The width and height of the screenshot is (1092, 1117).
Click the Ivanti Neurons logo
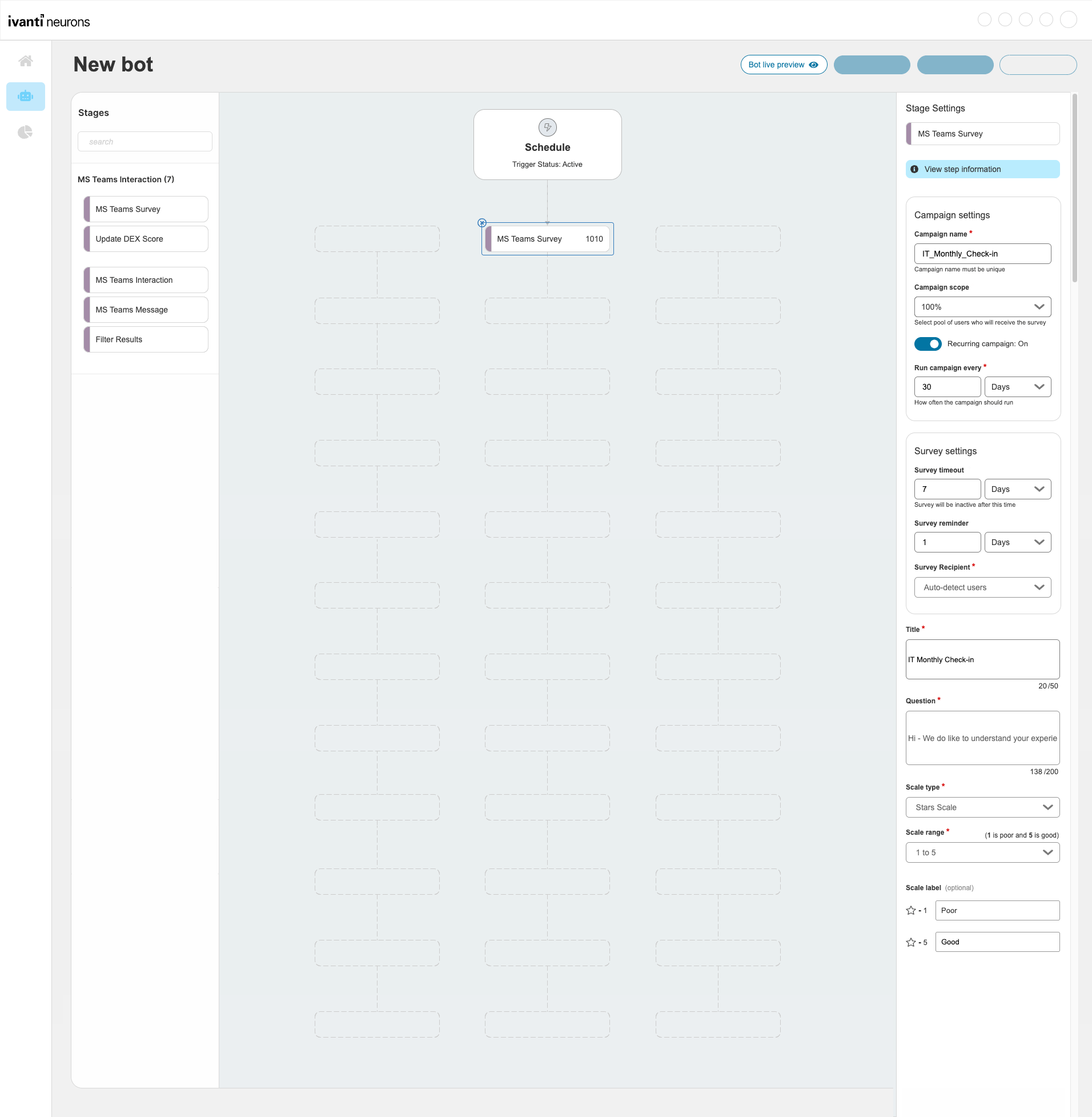pos(49,21)
